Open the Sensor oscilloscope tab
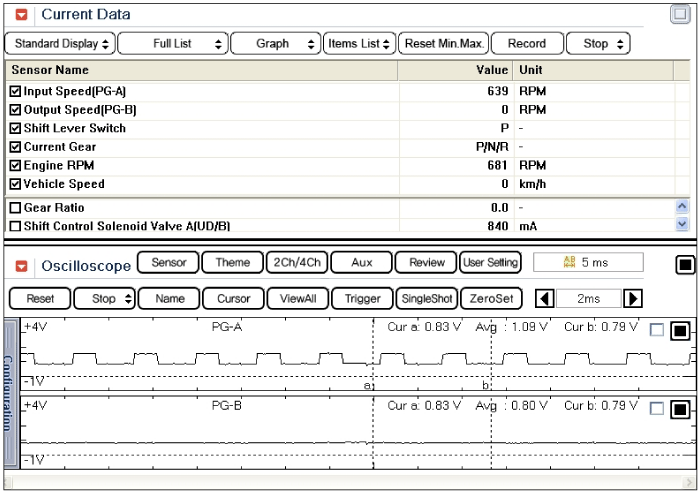This screenshot has width=700, height=493. (168, 263)
